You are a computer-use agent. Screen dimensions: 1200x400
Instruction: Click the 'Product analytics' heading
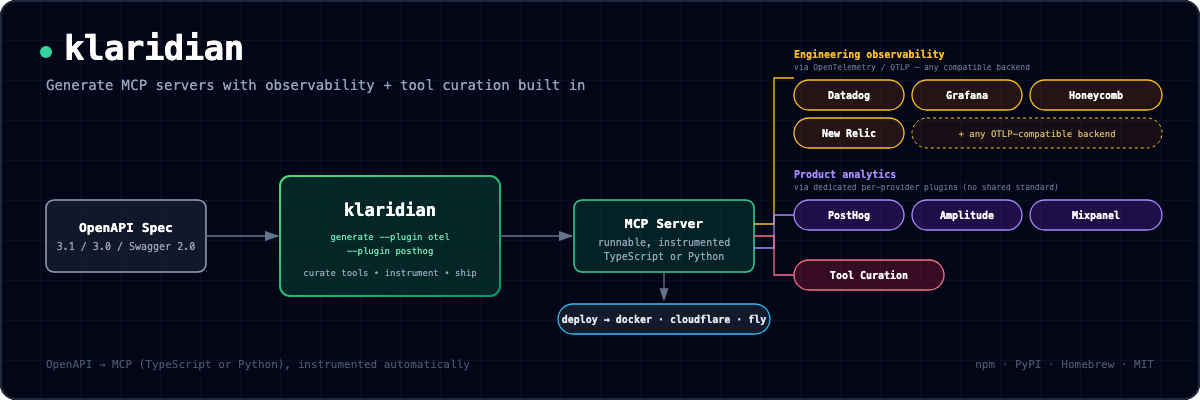click(x=845, y=174)
